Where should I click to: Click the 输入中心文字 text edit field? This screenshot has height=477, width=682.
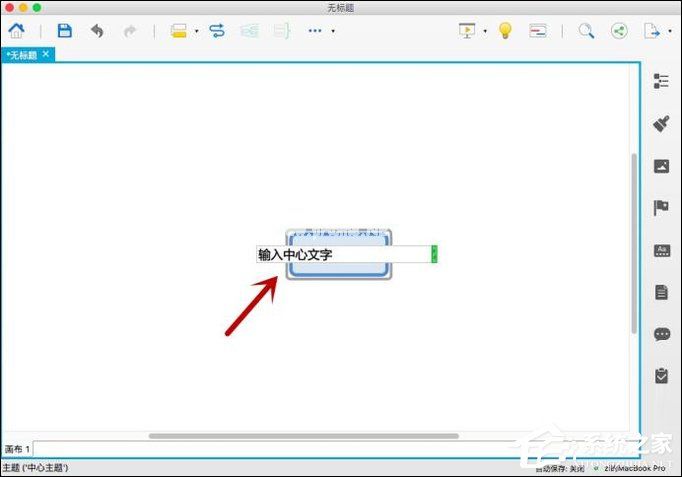point(342,255)
